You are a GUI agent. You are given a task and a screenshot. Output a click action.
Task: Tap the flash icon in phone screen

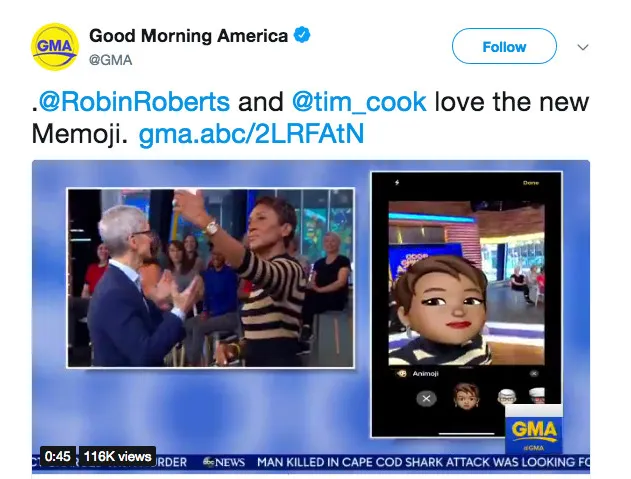(397, 183)
